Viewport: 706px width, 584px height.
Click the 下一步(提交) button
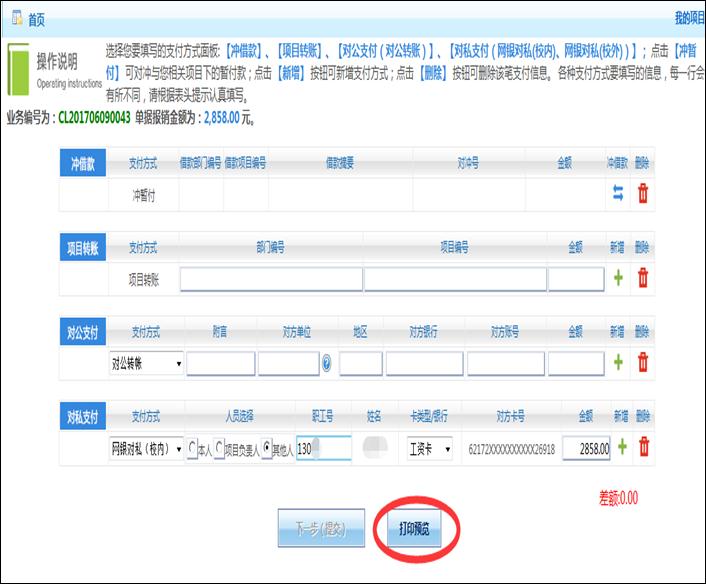[321, 528]
